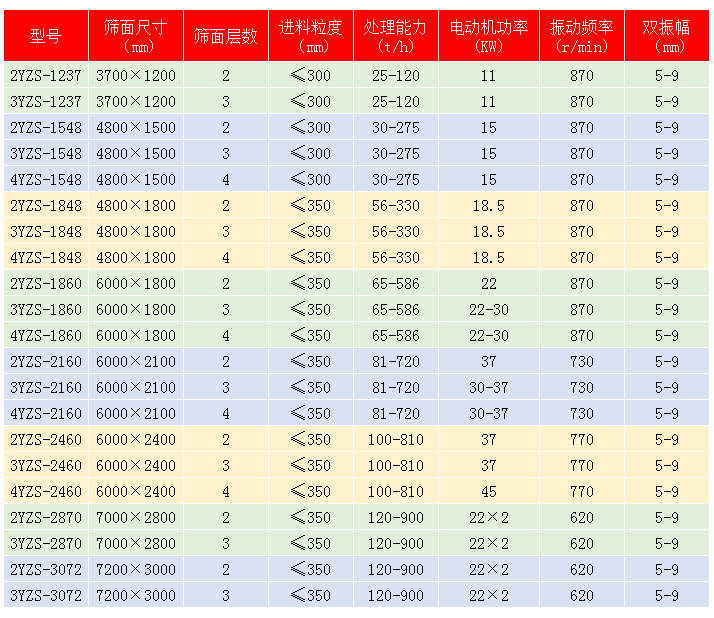Click 6000×2400 in the 3YZS-2460 row
The height and width of the screenshot is (618, 714).
pyautogui.click(x=136, y=465)
